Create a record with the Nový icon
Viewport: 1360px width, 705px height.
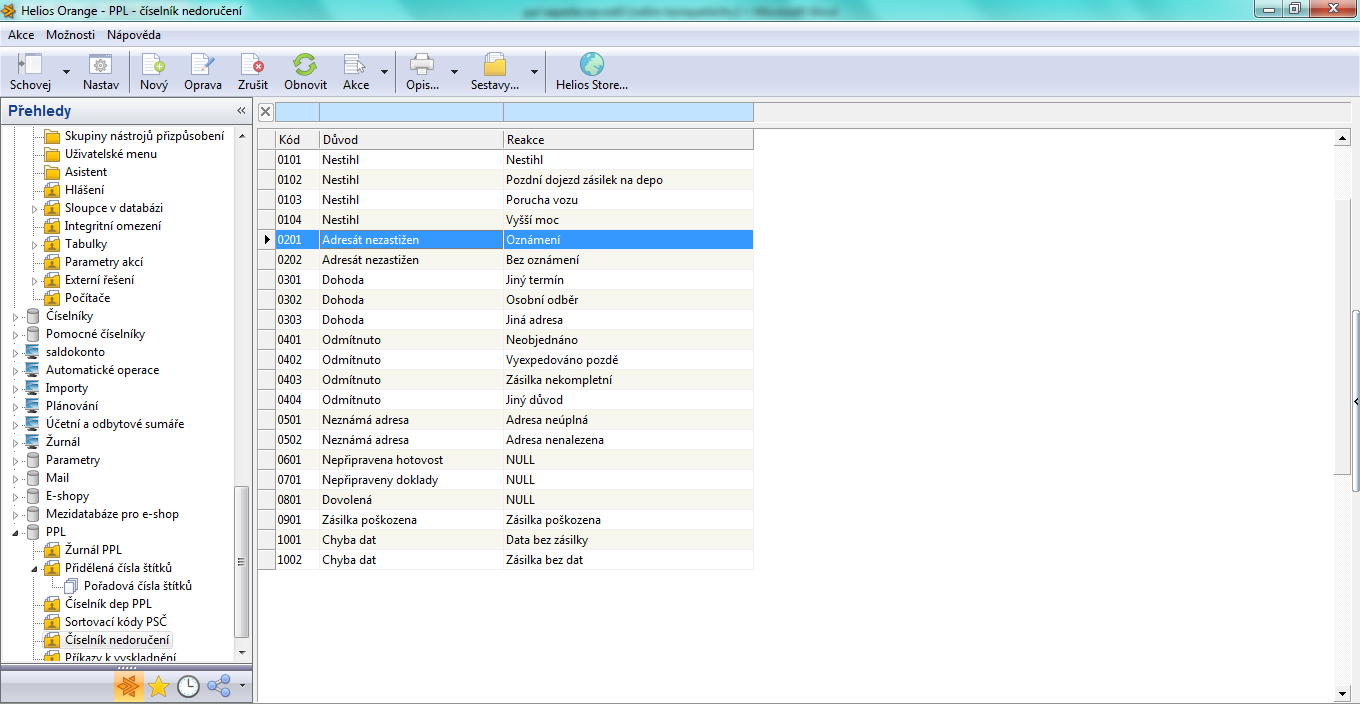coord(153,64)
